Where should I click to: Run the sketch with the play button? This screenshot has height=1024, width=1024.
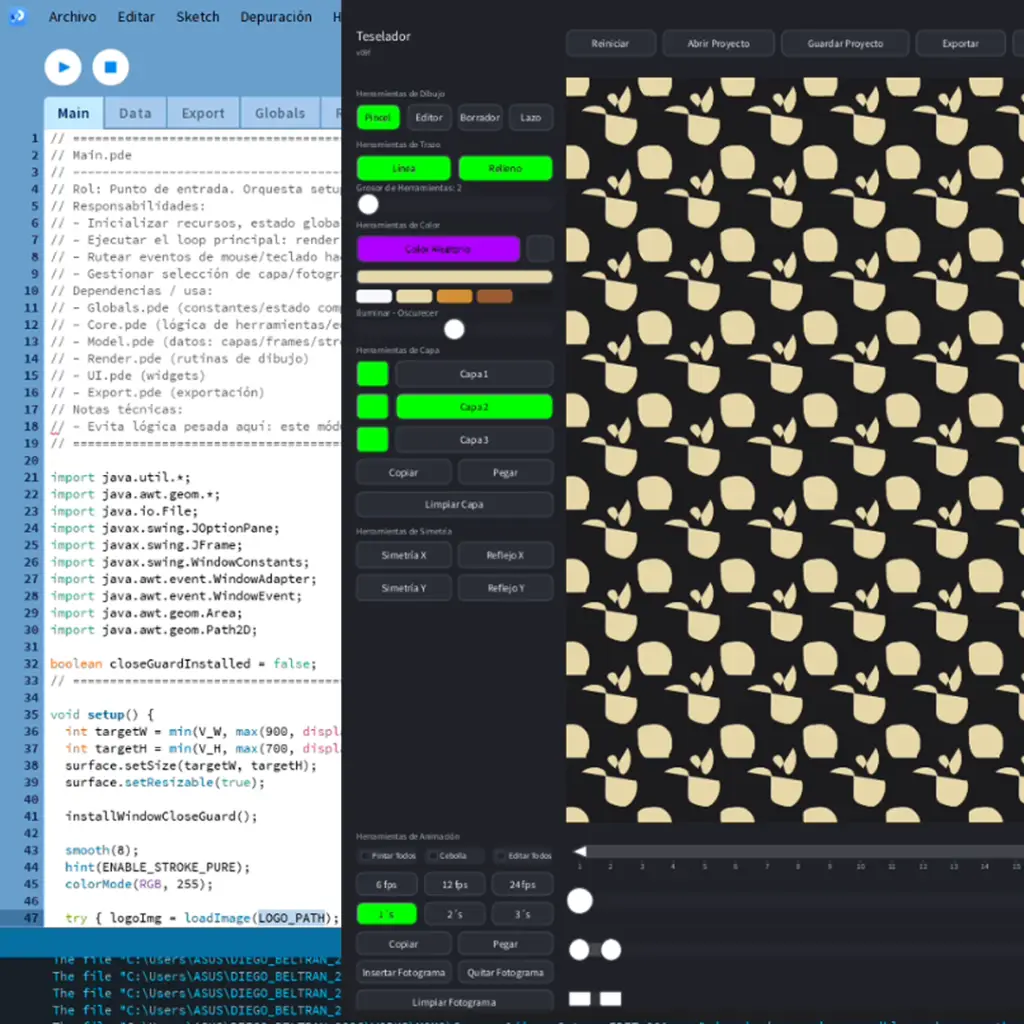[x=63, y=67]
